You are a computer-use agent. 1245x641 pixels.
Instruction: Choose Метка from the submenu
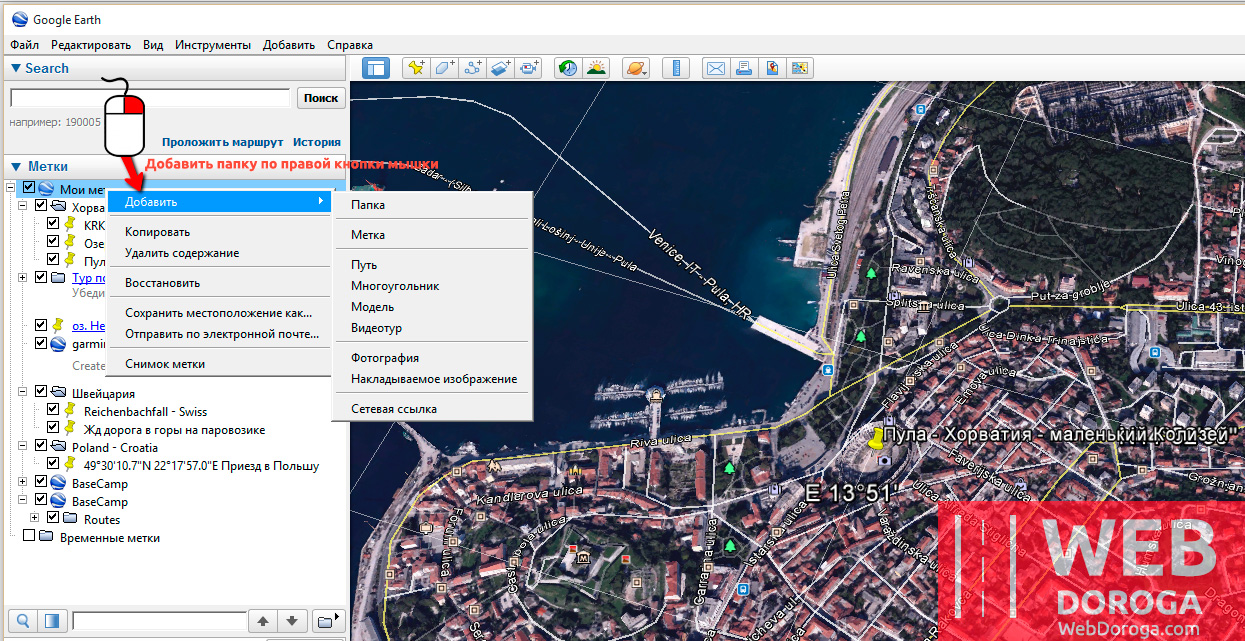click(432, 235)
